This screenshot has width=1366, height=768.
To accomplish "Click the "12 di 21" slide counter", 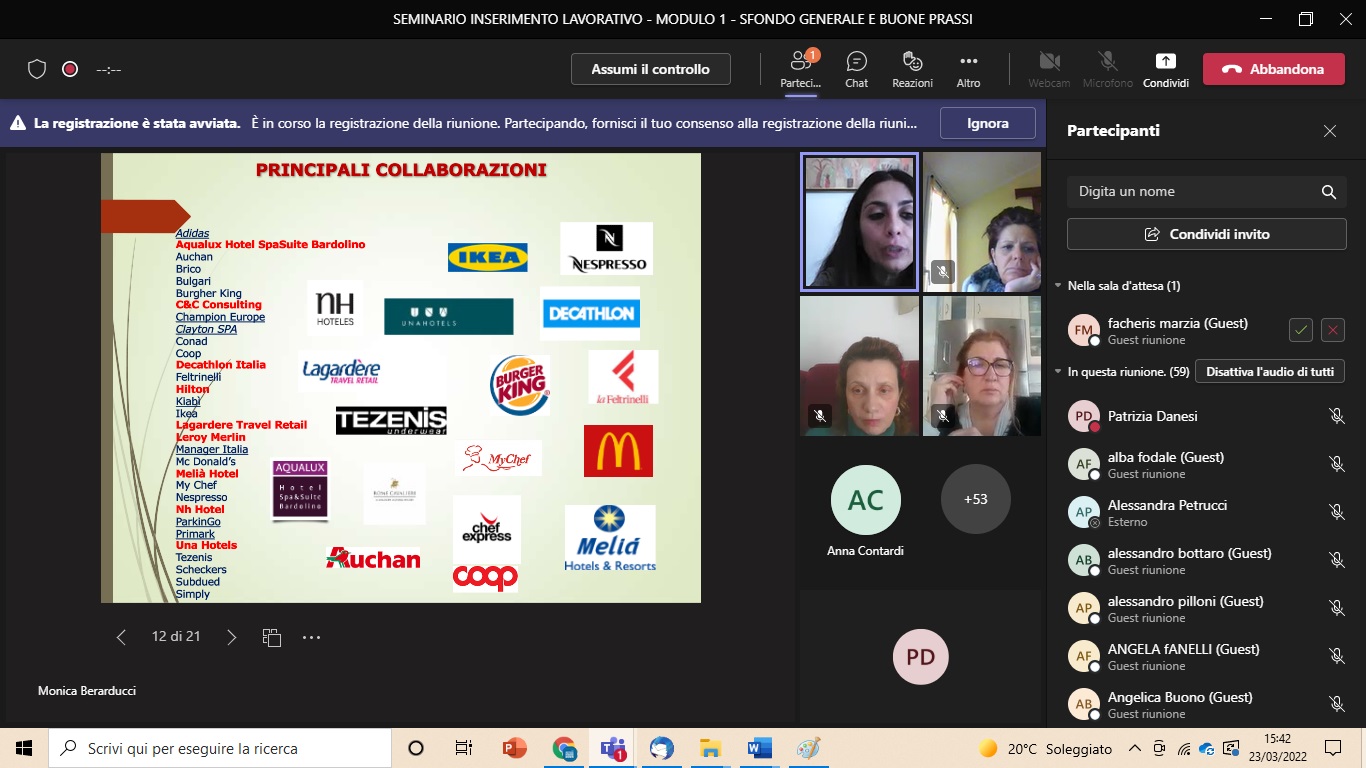I will pos(176,637).
